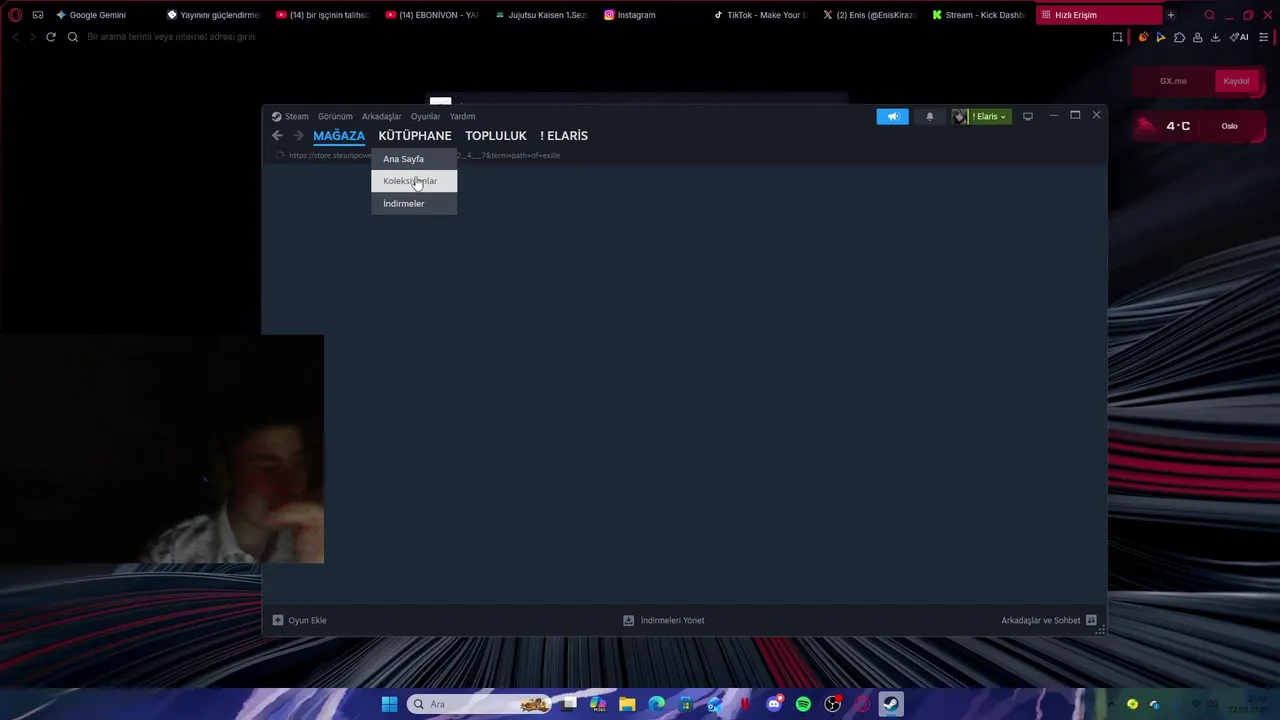Click İndirmeleri Yönet at the bottom
This screenshot has width=1280, height=720.
click(x=664, y=620)
